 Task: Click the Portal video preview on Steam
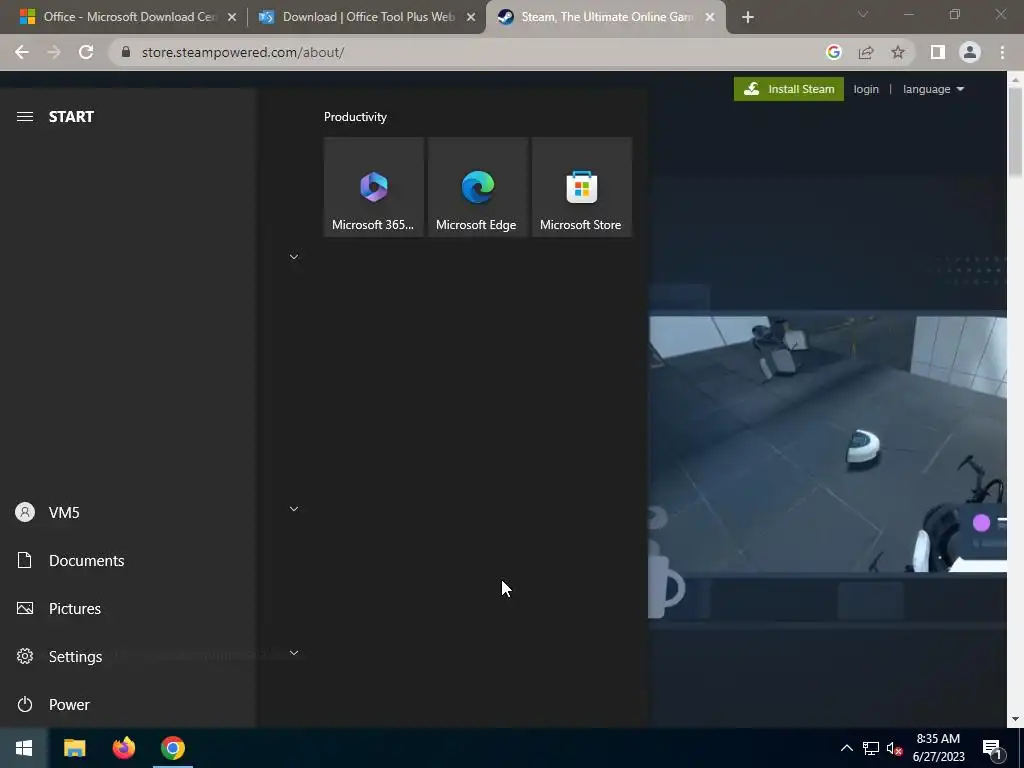(x=827, y=444)
